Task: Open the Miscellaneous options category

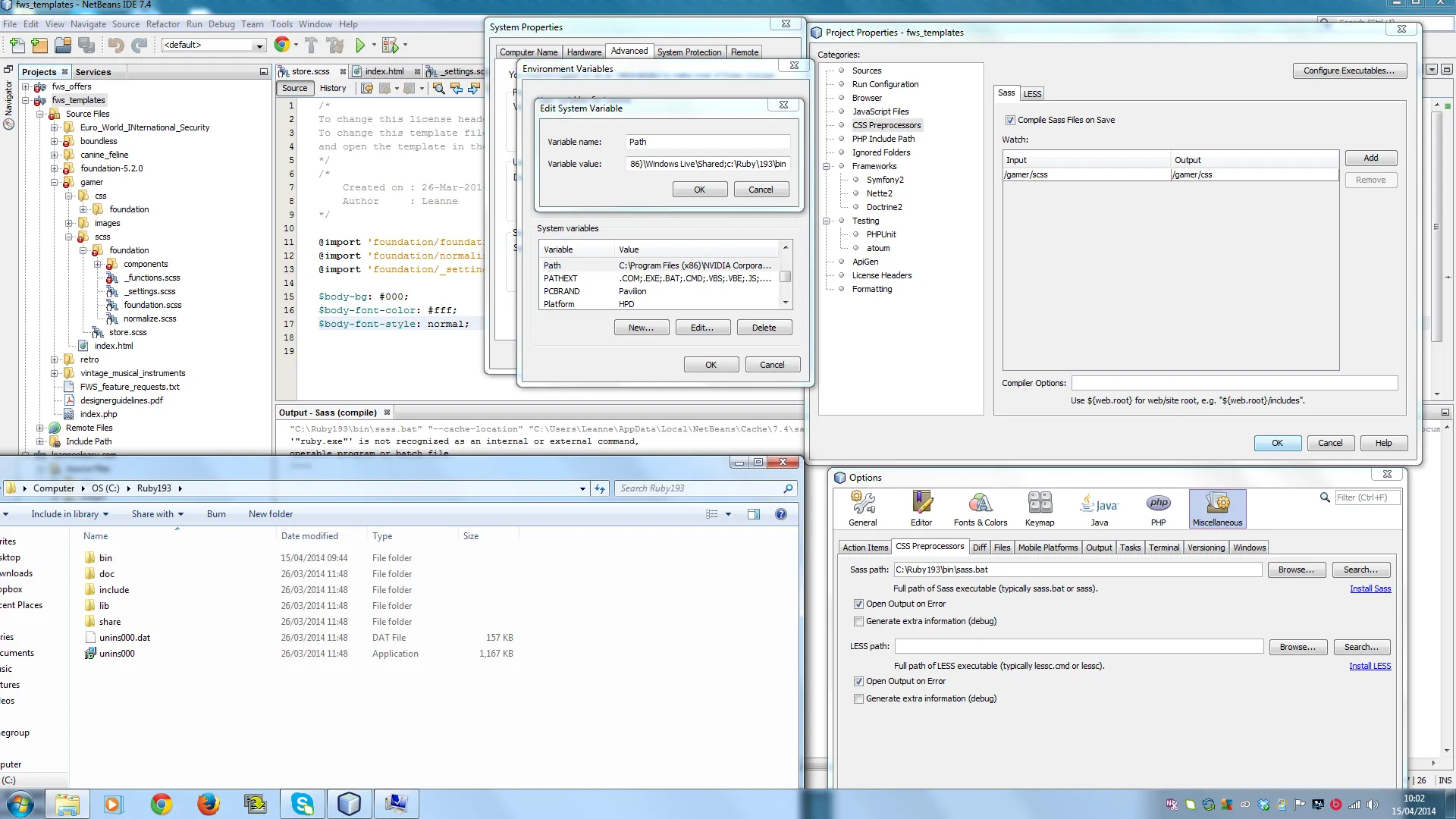Action: pos(1217,508)
